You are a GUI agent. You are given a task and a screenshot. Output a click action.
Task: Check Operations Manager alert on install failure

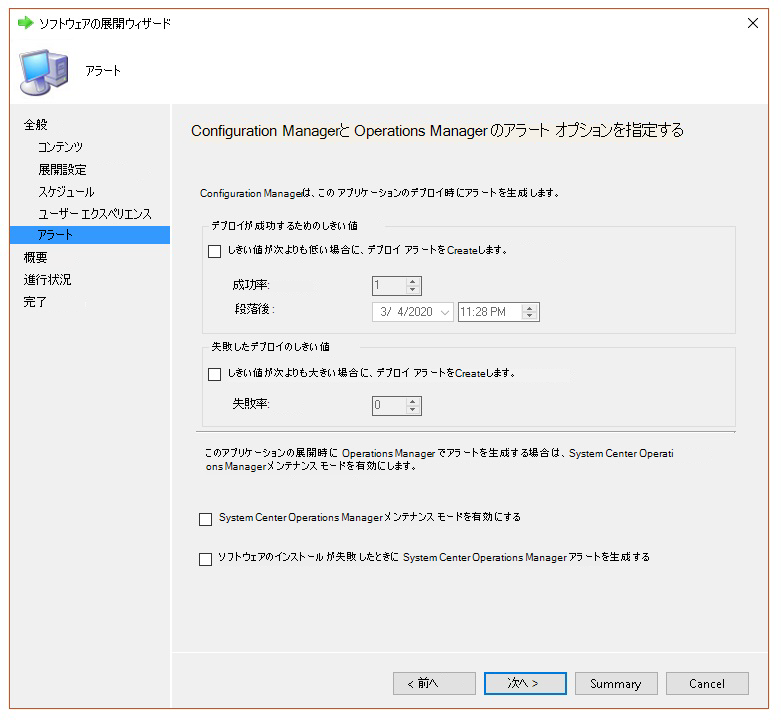[206, 559]
